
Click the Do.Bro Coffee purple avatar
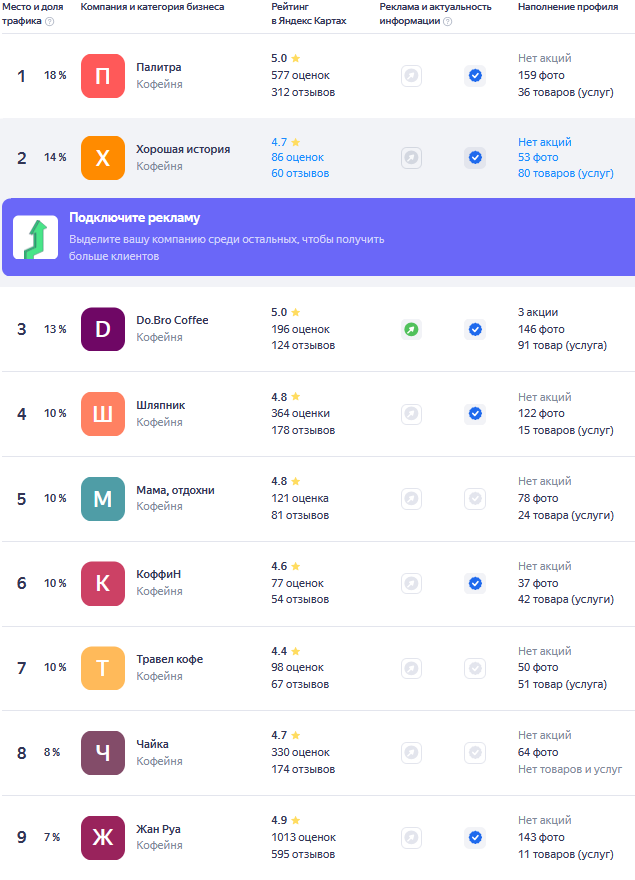pos(103,329)
